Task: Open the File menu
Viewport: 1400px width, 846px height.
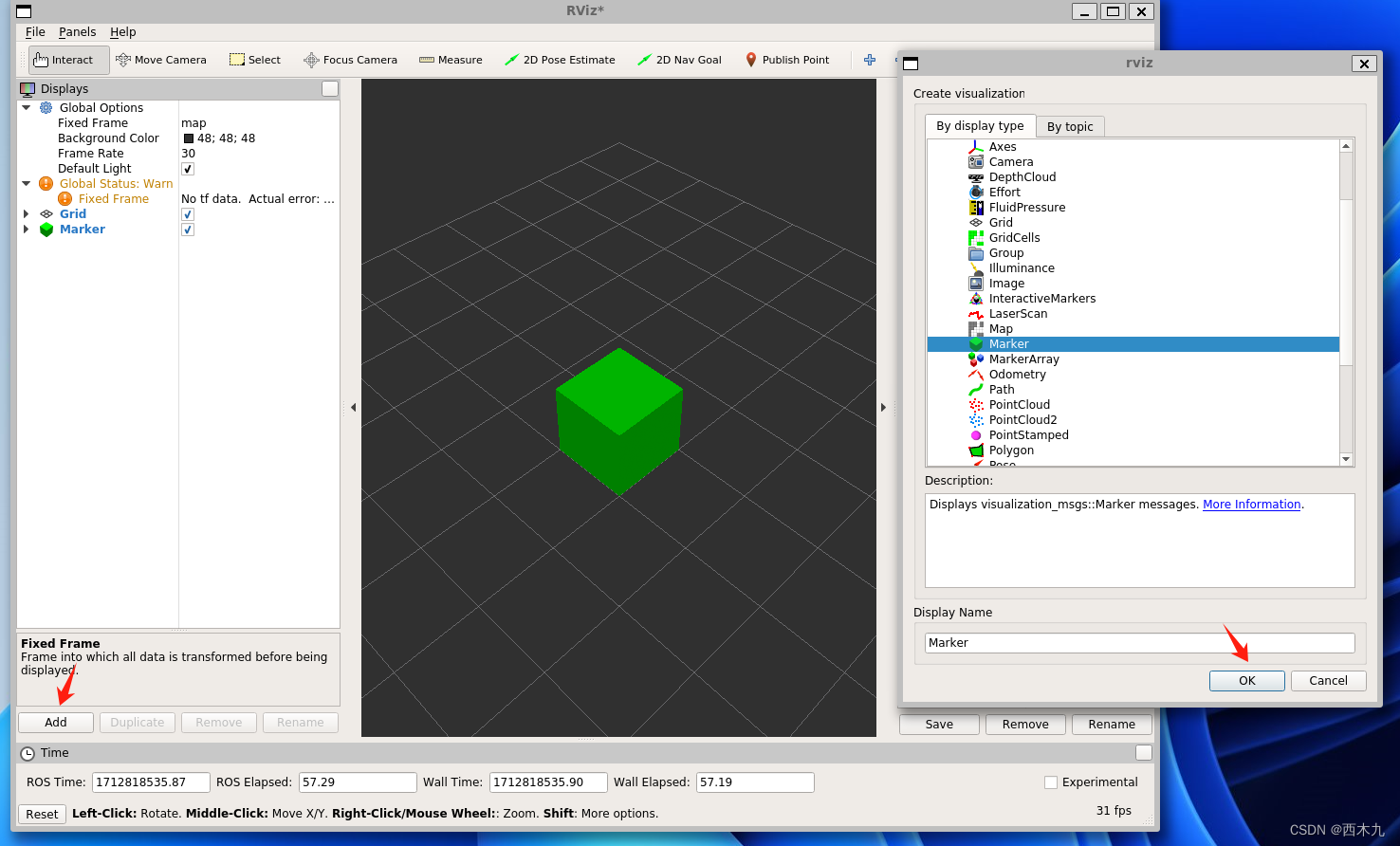Action: (x=35, y=32)
